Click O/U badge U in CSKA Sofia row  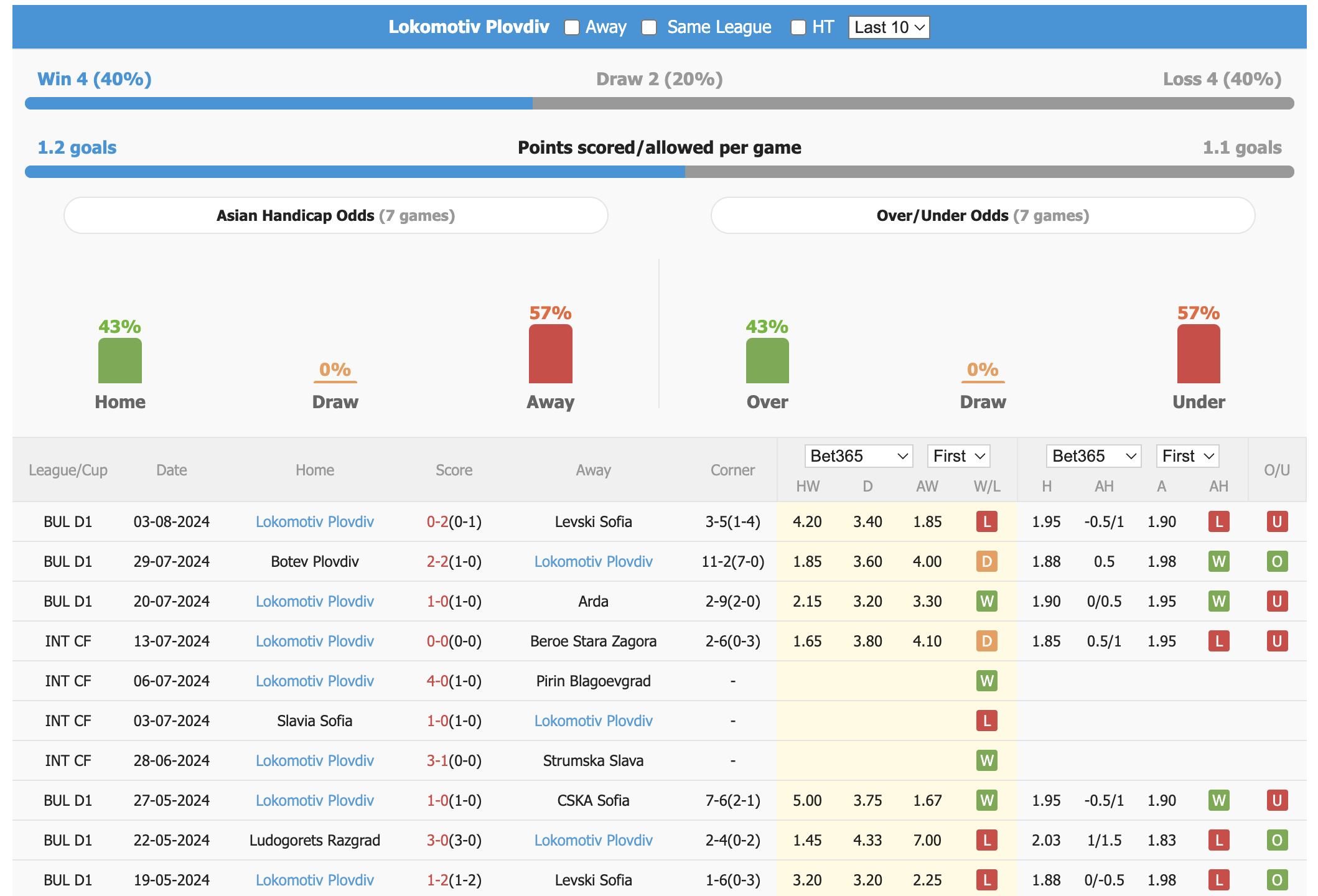click(1277, 800)
